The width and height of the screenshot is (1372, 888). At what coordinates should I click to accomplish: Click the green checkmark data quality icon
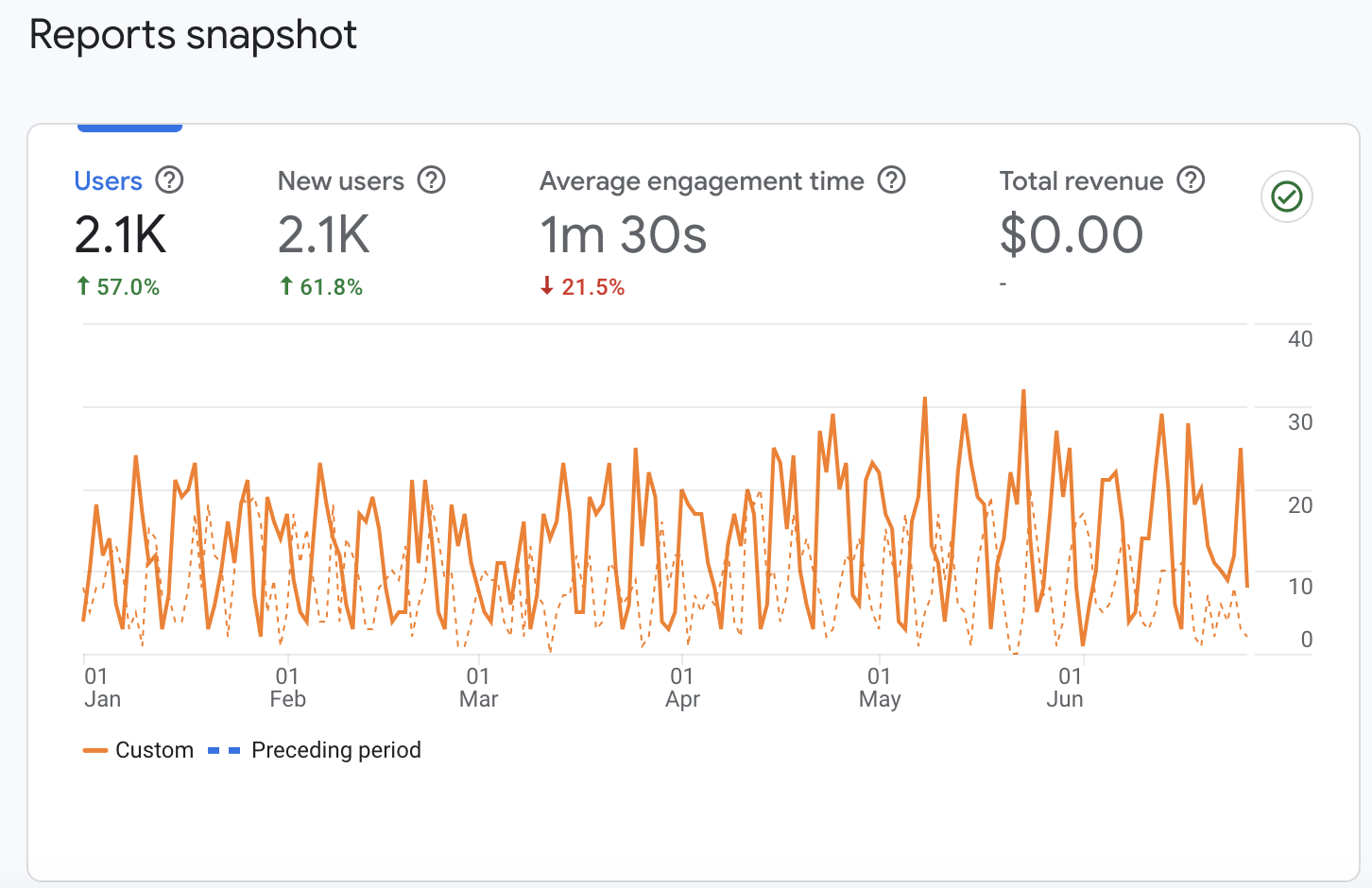tap(1287, 196)
